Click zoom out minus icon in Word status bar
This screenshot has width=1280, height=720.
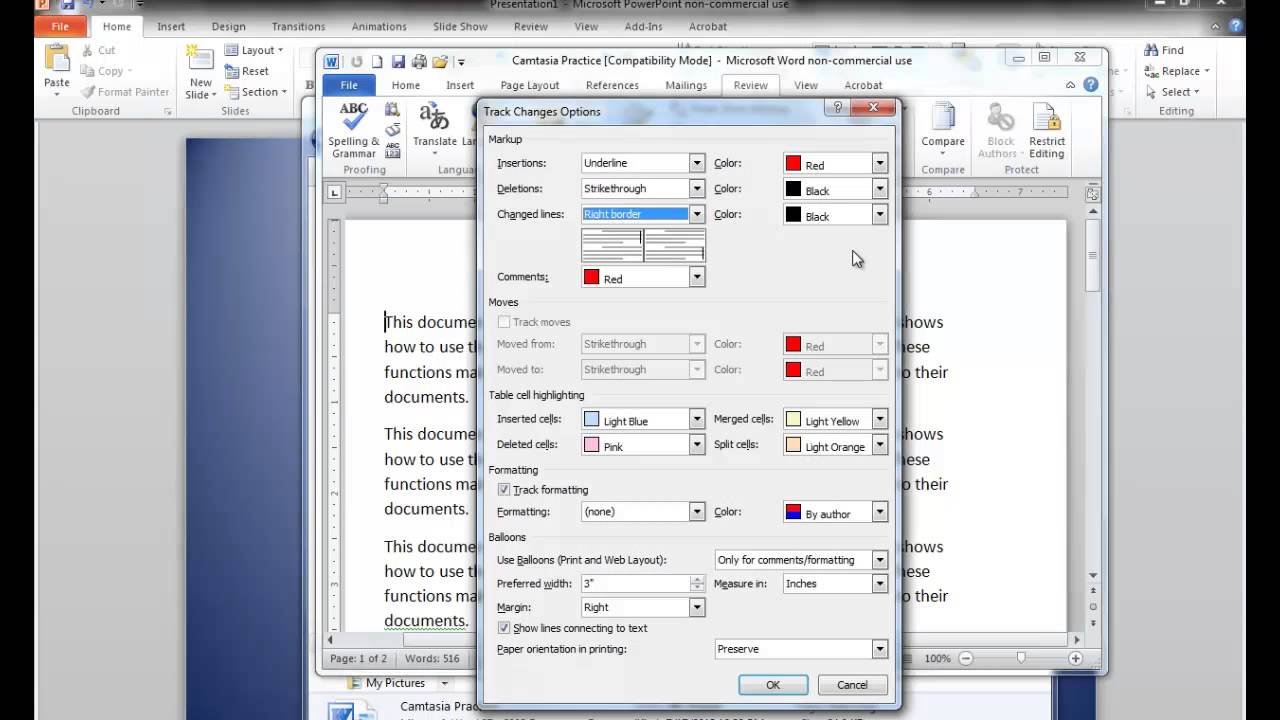[965, 658]
